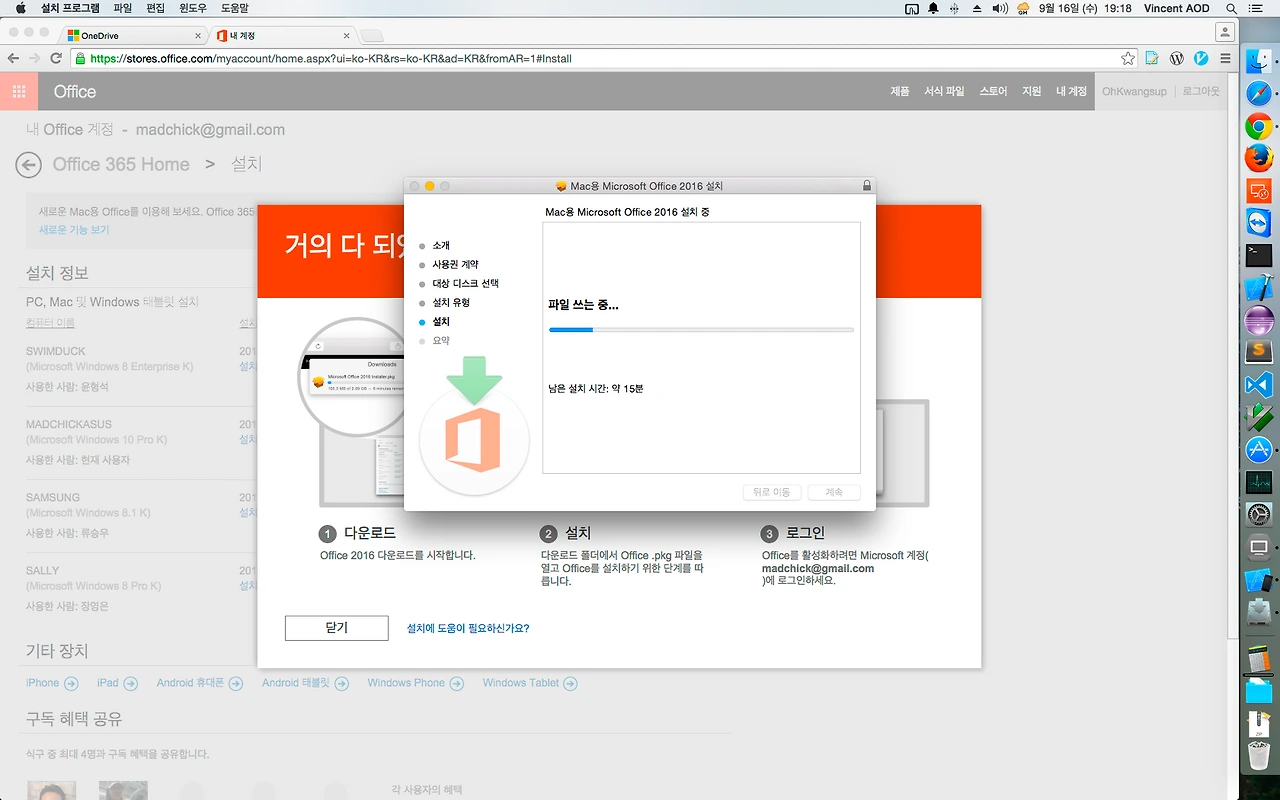
Task: Click the blue Vimeo extension icon
Action: (1201, 59)
